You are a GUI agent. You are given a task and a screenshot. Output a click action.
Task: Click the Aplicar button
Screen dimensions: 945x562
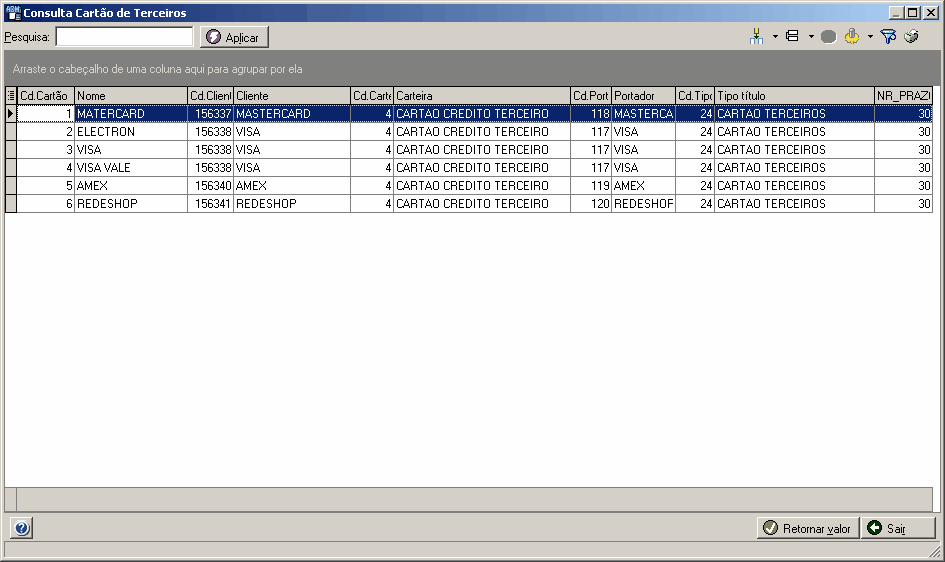tap(234, 37)
